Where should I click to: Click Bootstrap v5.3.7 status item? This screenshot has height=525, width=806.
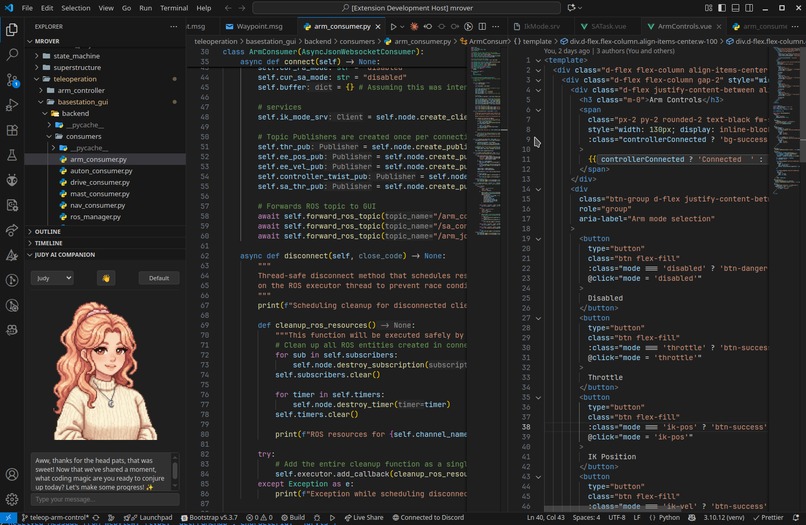[x=209, y=518]
